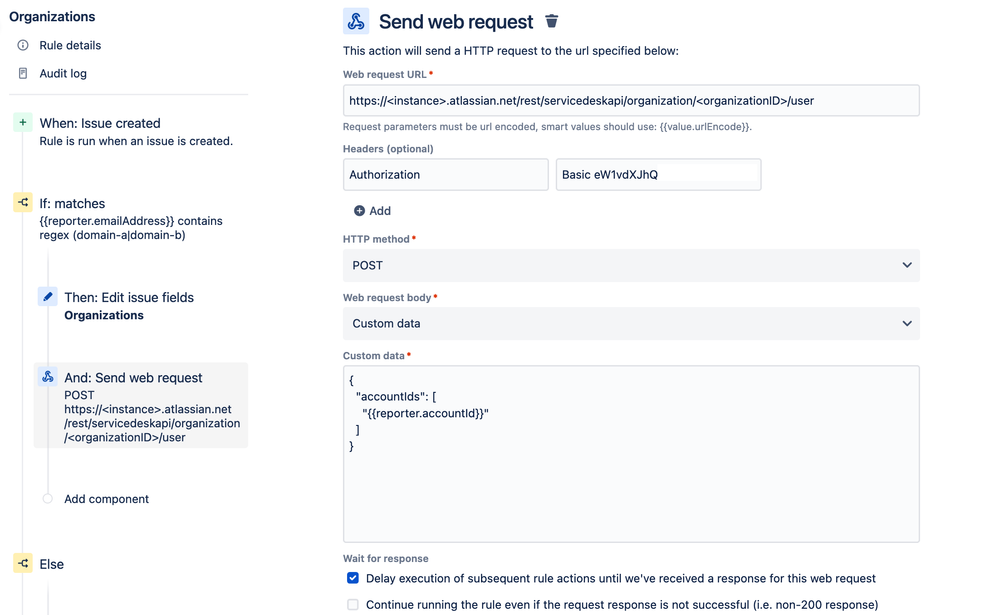This screenshot has width=999, height=615.
Task: Click the Custom data field label
Action: click(373, 356)
